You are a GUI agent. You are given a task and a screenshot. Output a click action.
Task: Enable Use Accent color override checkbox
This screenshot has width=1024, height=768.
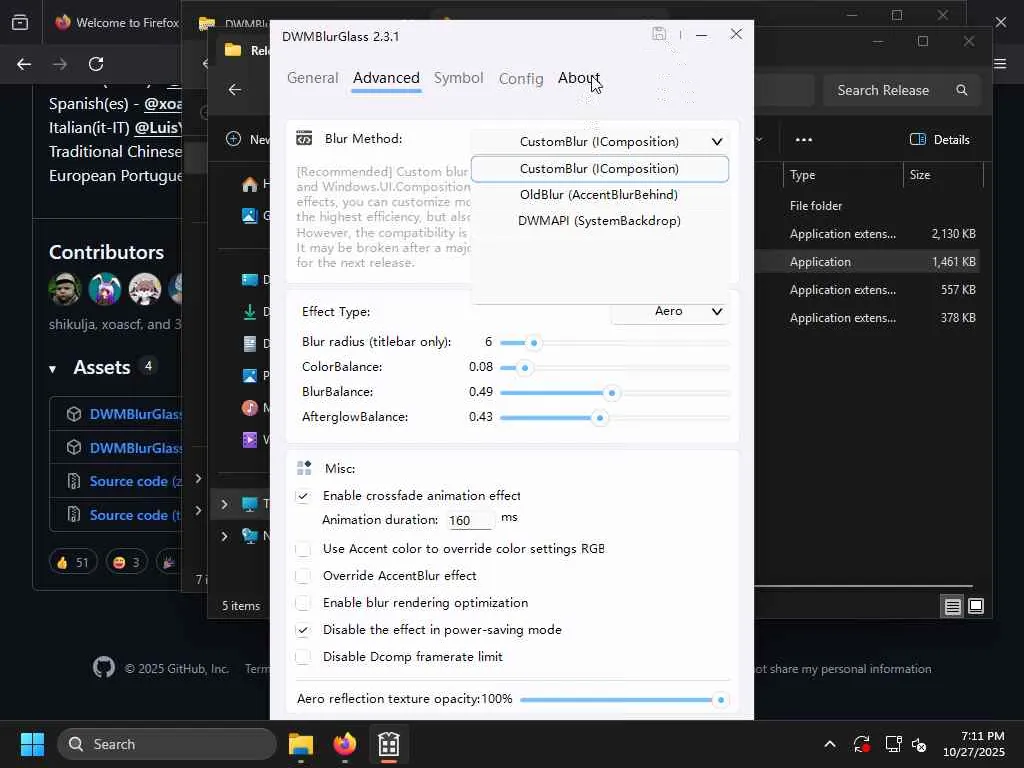(x=303, y=549)
